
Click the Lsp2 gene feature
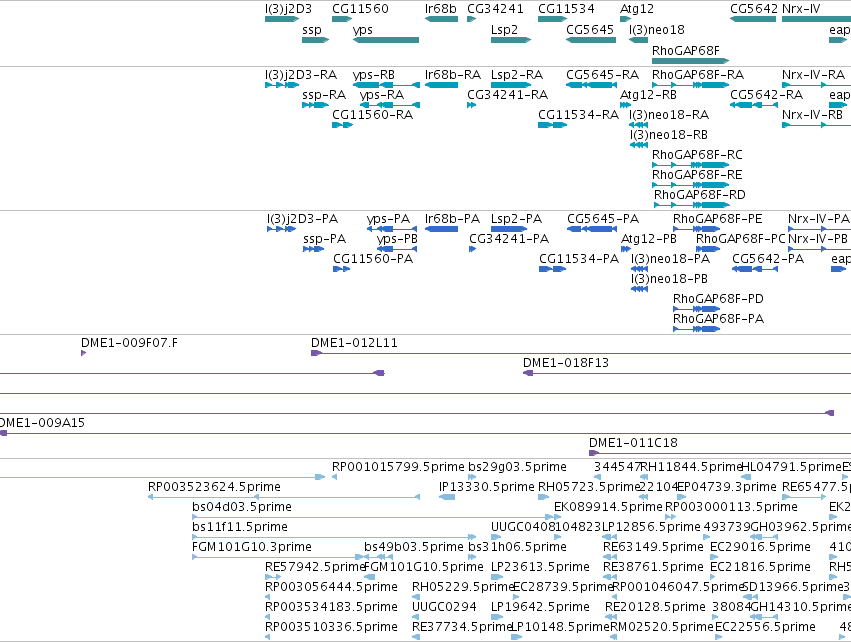click(x=511, y=40)
